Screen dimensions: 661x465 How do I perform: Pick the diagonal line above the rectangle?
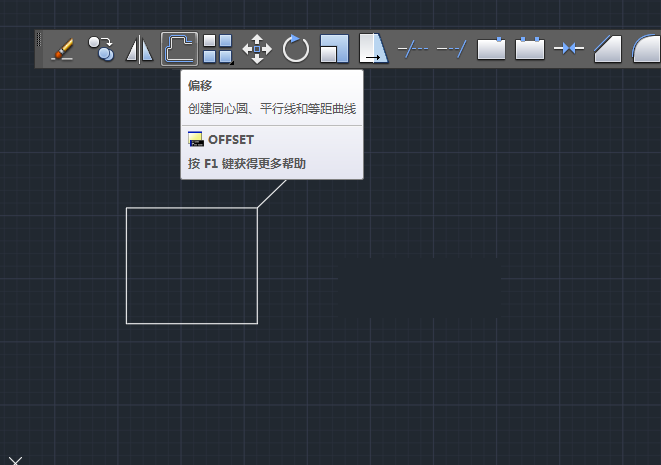[x=272, y=194]
